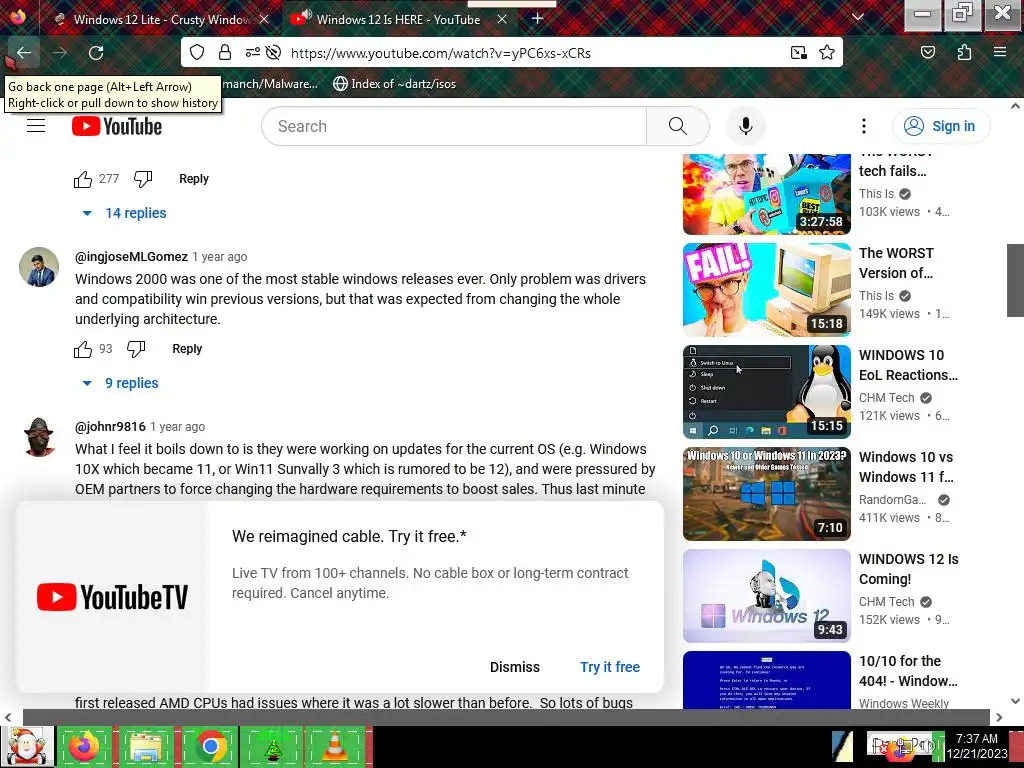Reply to the 277-like comment
Image resolution: width=1024 pixels, height=768 pixels.
[194, 179]
